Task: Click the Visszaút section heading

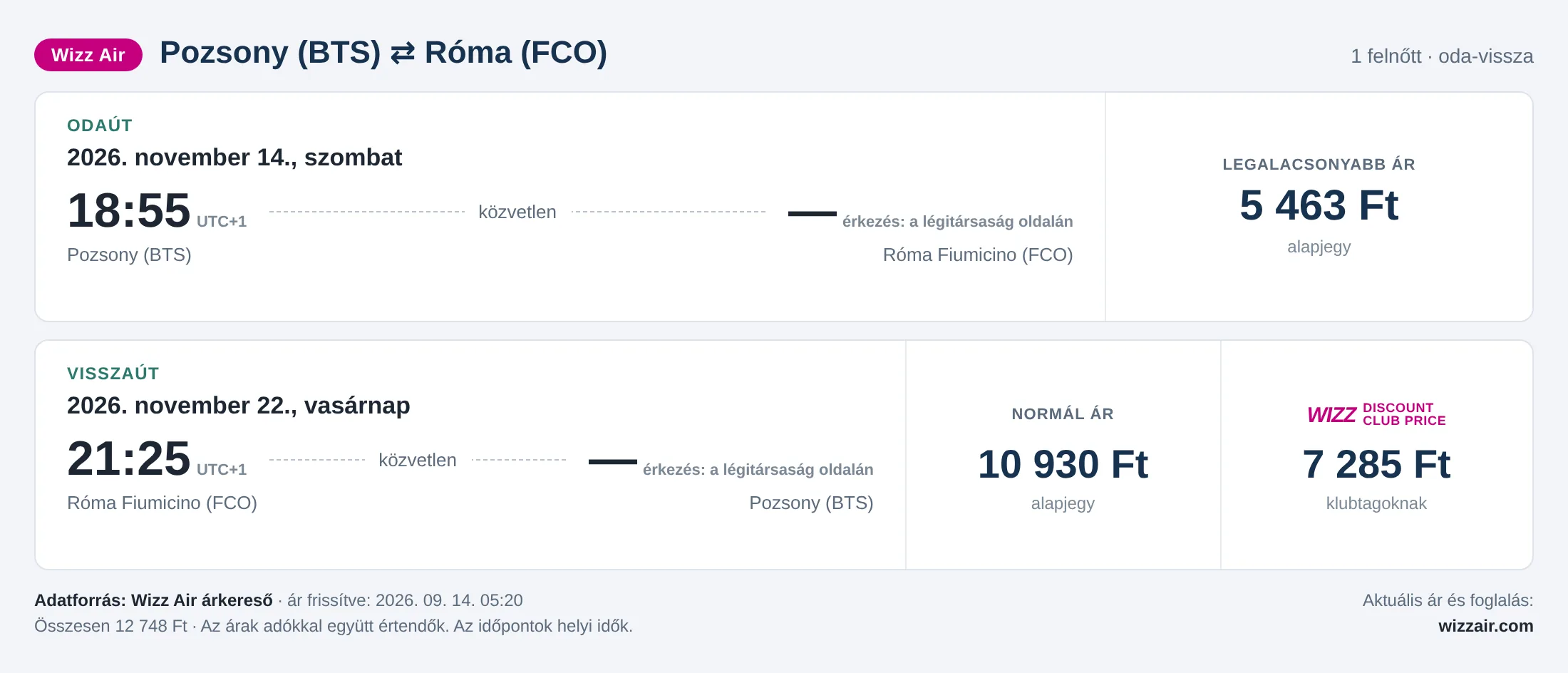Action: coord(113,374)
